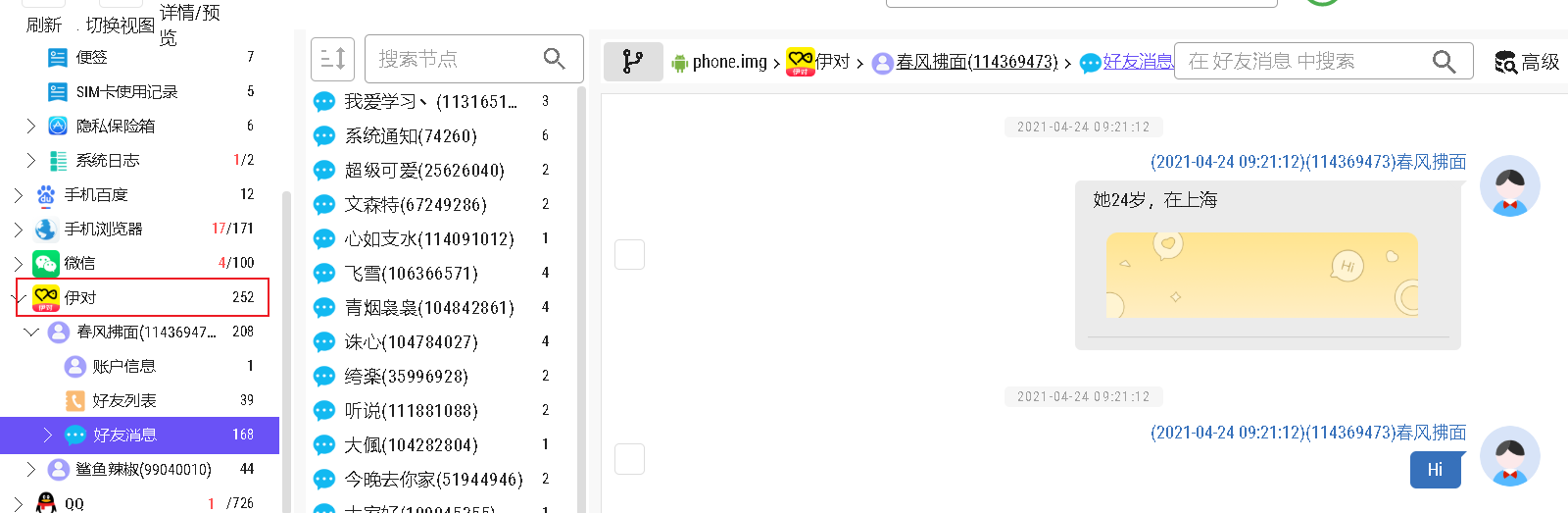Screen dimensions: 1568x513
Task: Click the magnifier in node search box
Action: [x=555, y=59]
